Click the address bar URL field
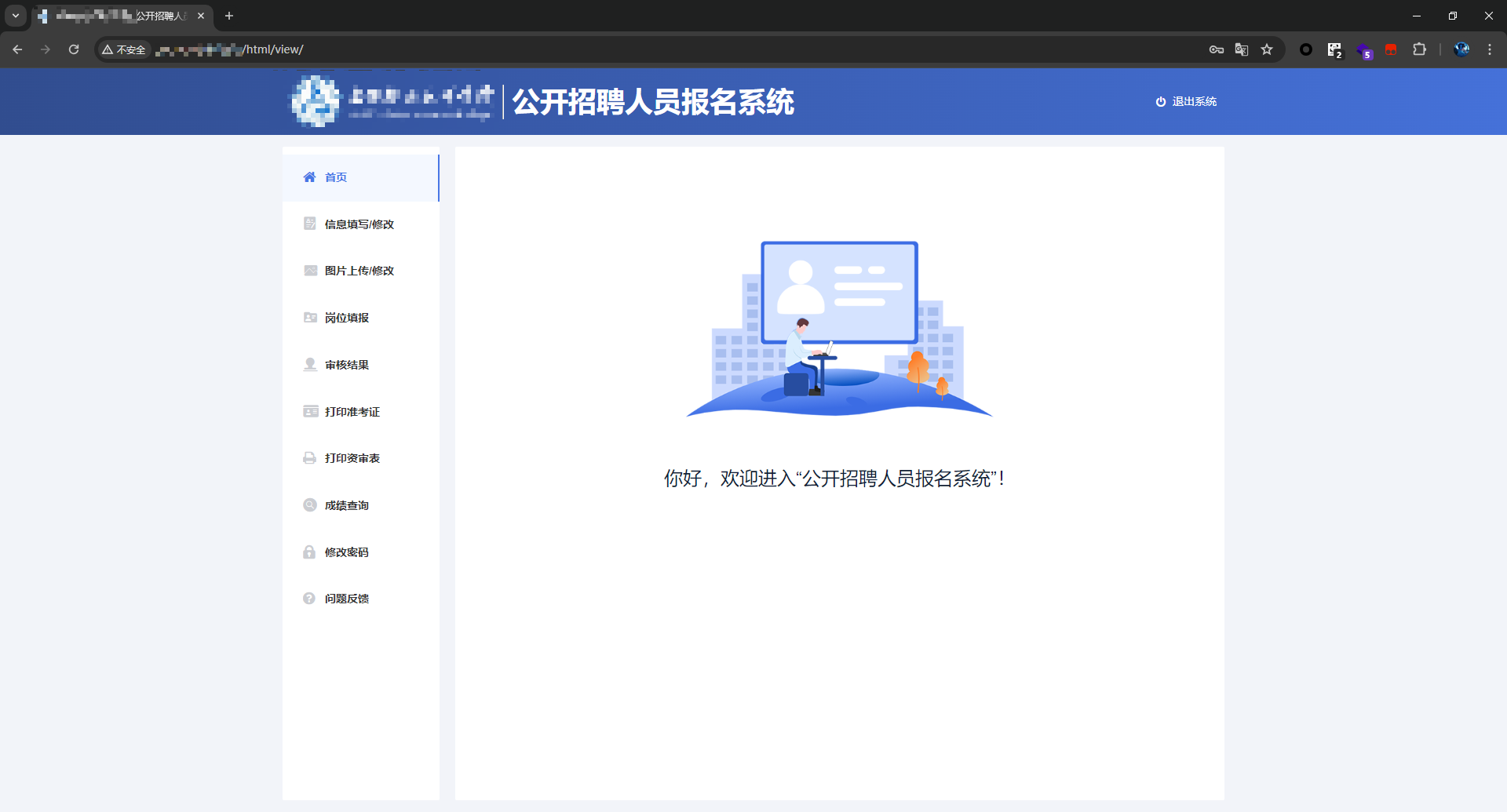Image resolution: width=1507 pixels, height=812 pixels. pos(628,49)
